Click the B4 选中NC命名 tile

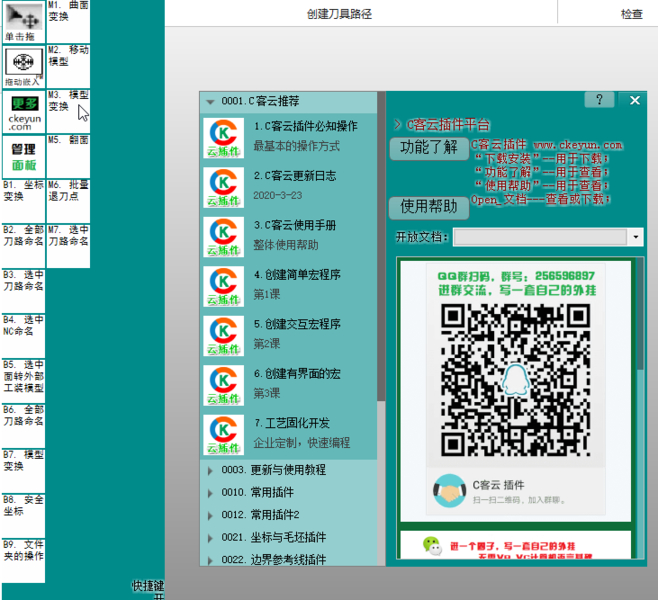coord(24,336)
